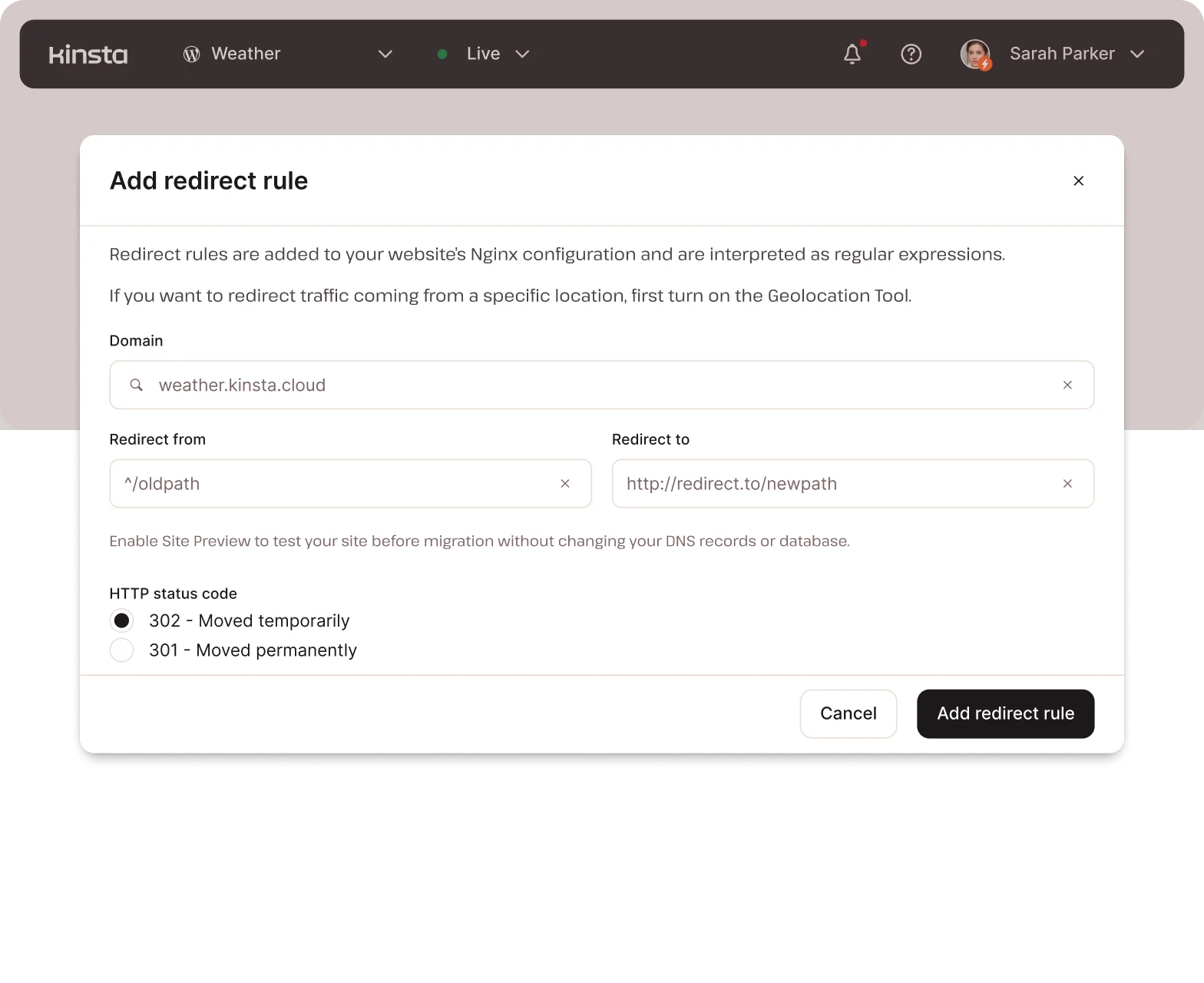
Task: Open the Live environment dropdown
Action: (521, 55)
